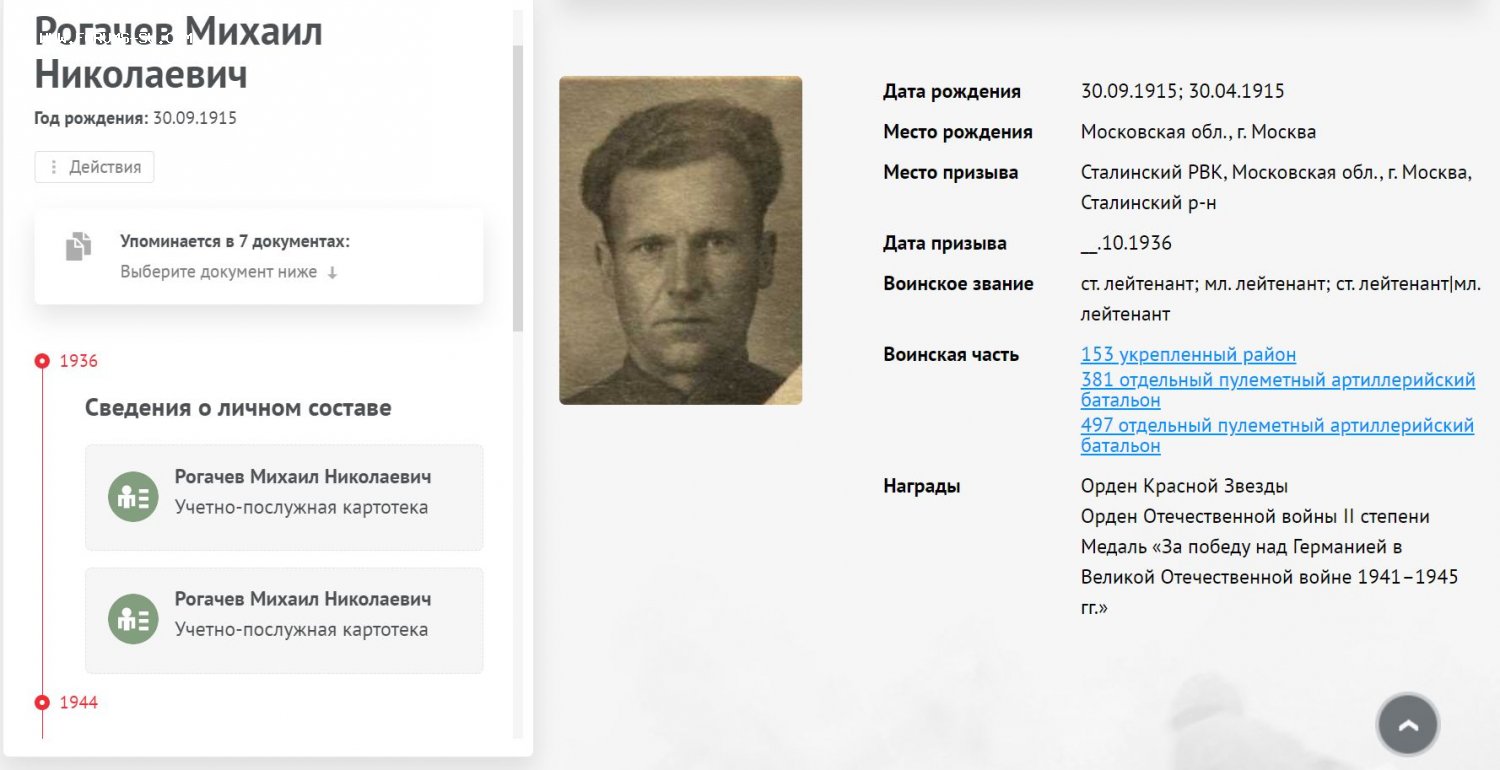Click the green icon of the second Учетно-послужная картотека card

(133, 619)
